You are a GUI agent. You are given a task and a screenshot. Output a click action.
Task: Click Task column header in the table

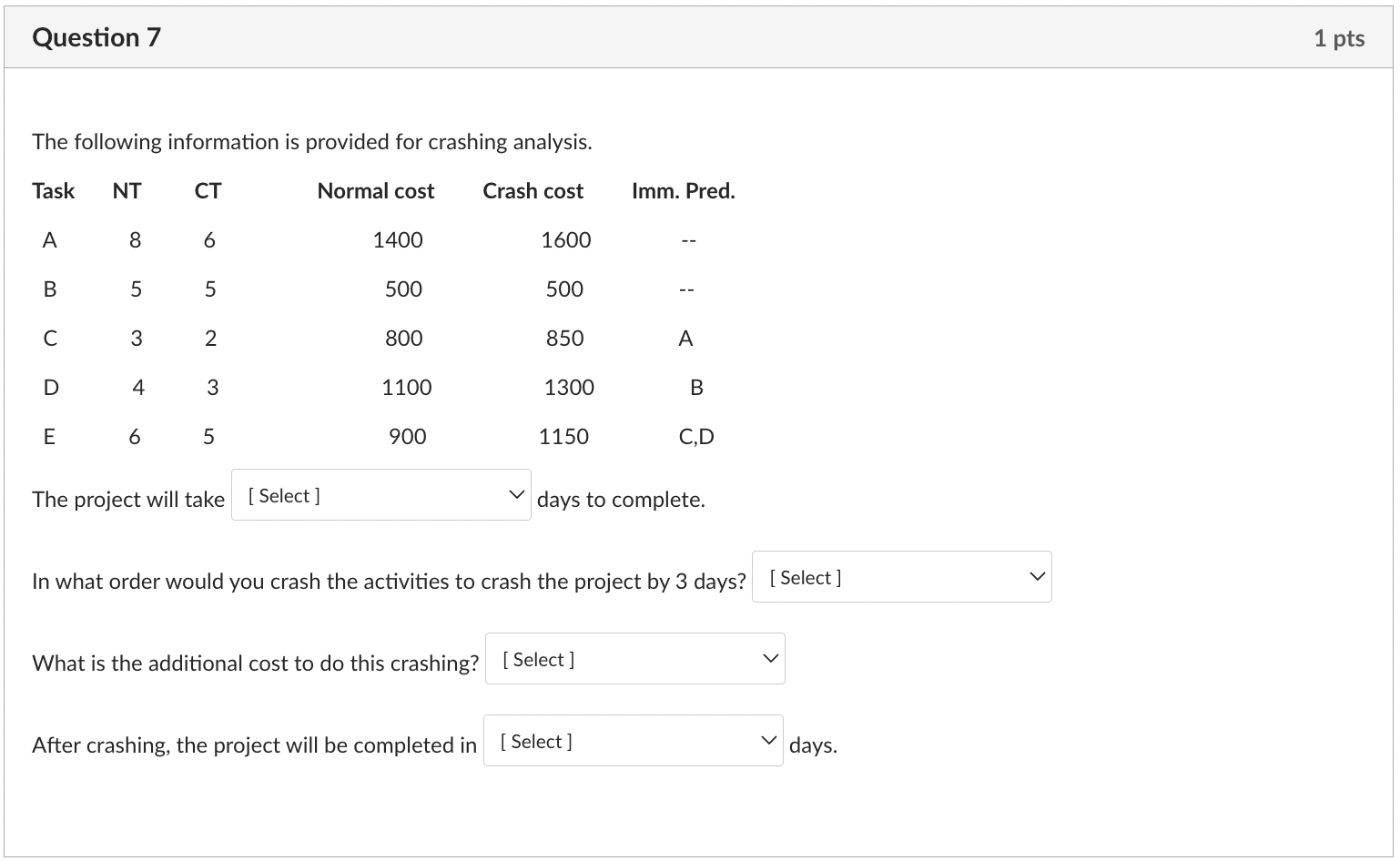(53, 190)
